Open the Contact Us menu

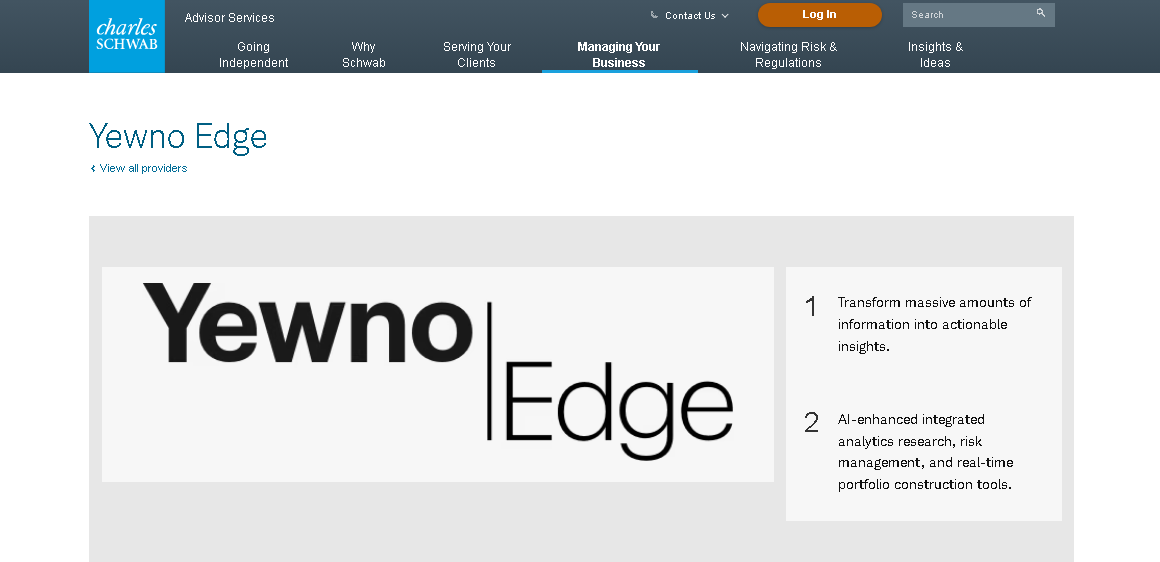click(689, 16)
